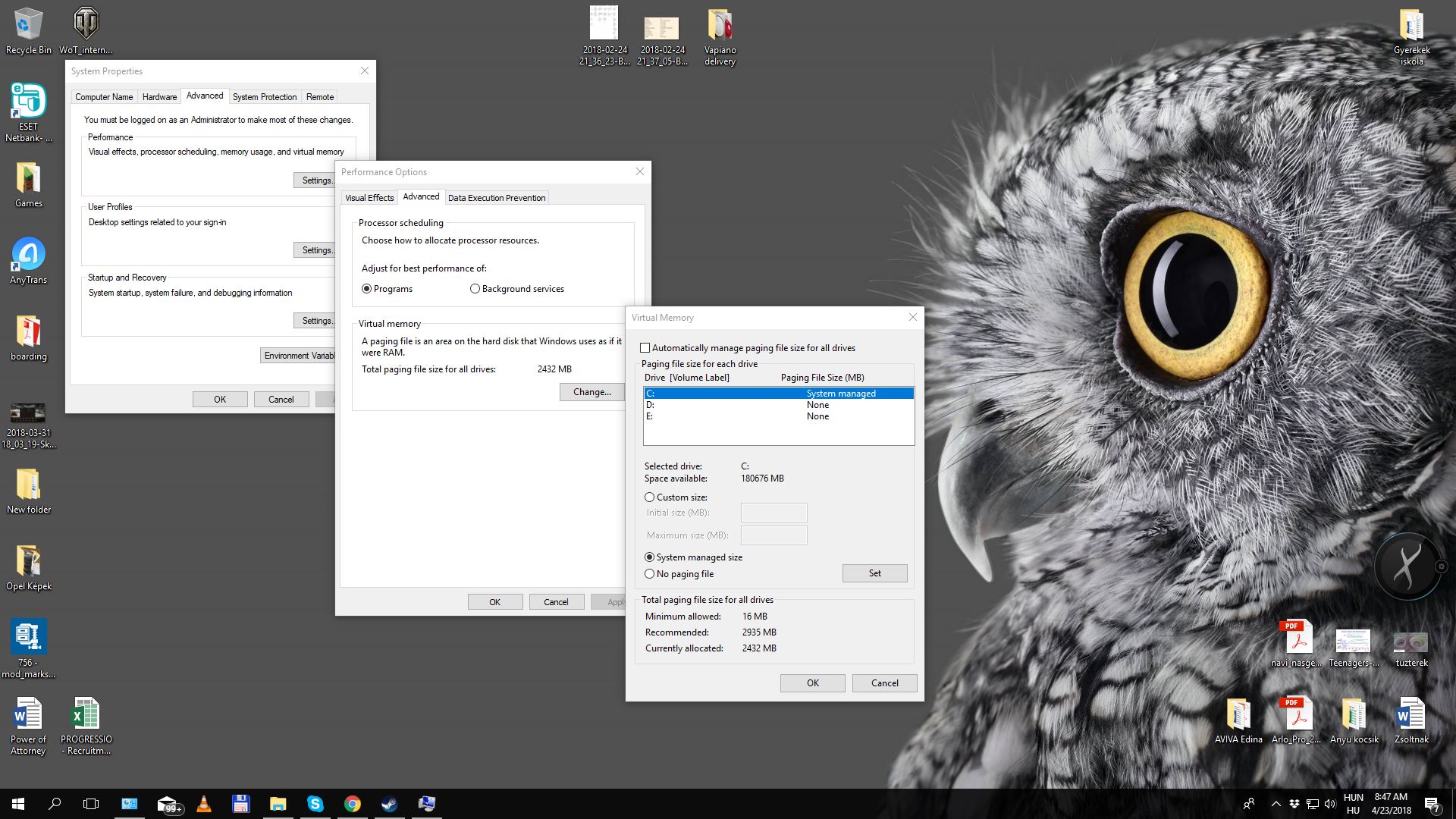
Task: Click the round X overlay widget on desktop
Action: [1407, 566]
